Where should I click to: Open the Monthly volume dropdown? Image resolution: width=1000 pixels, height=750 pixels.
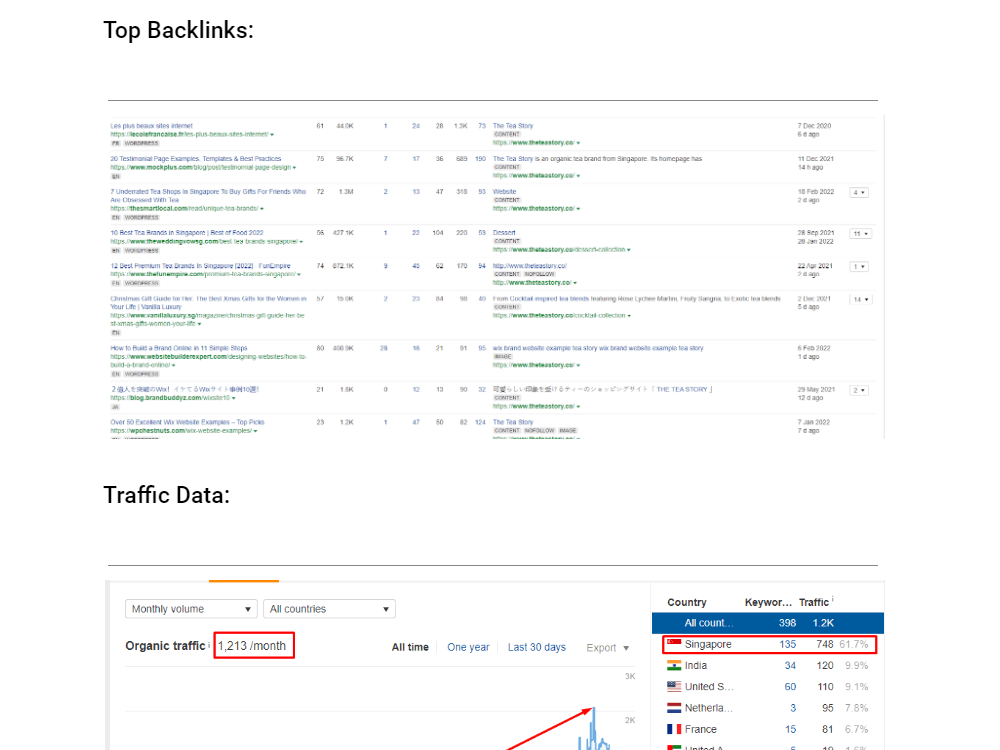191,609
